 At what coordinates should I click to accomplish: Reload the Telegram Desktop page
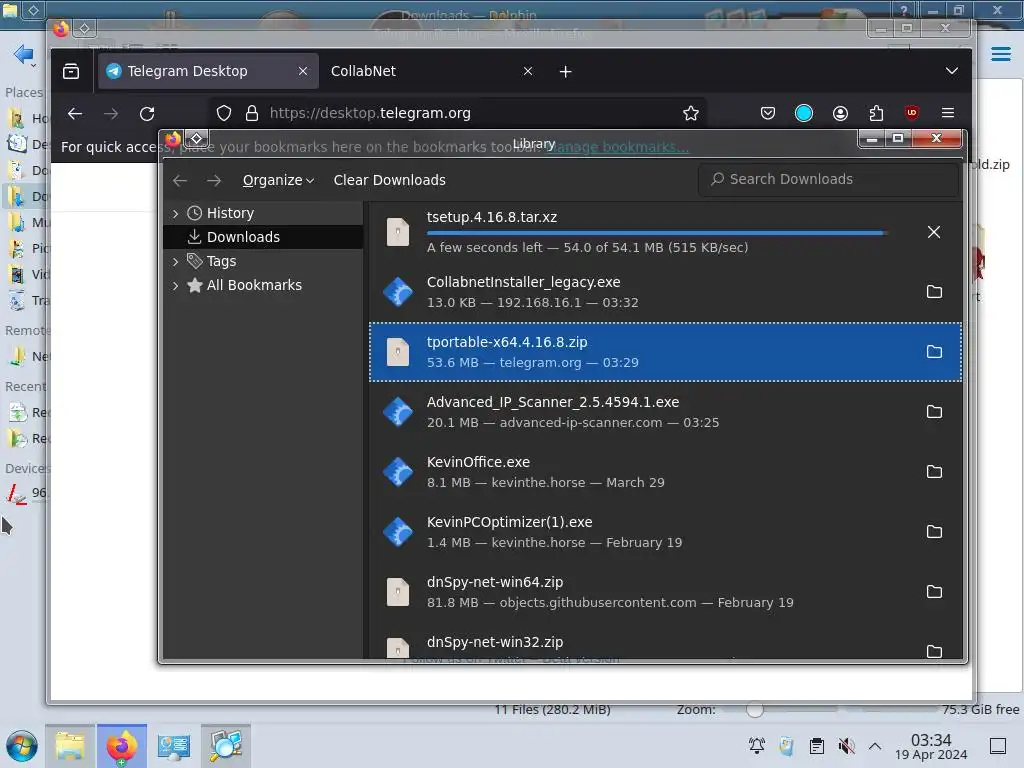tap(147, 113)
